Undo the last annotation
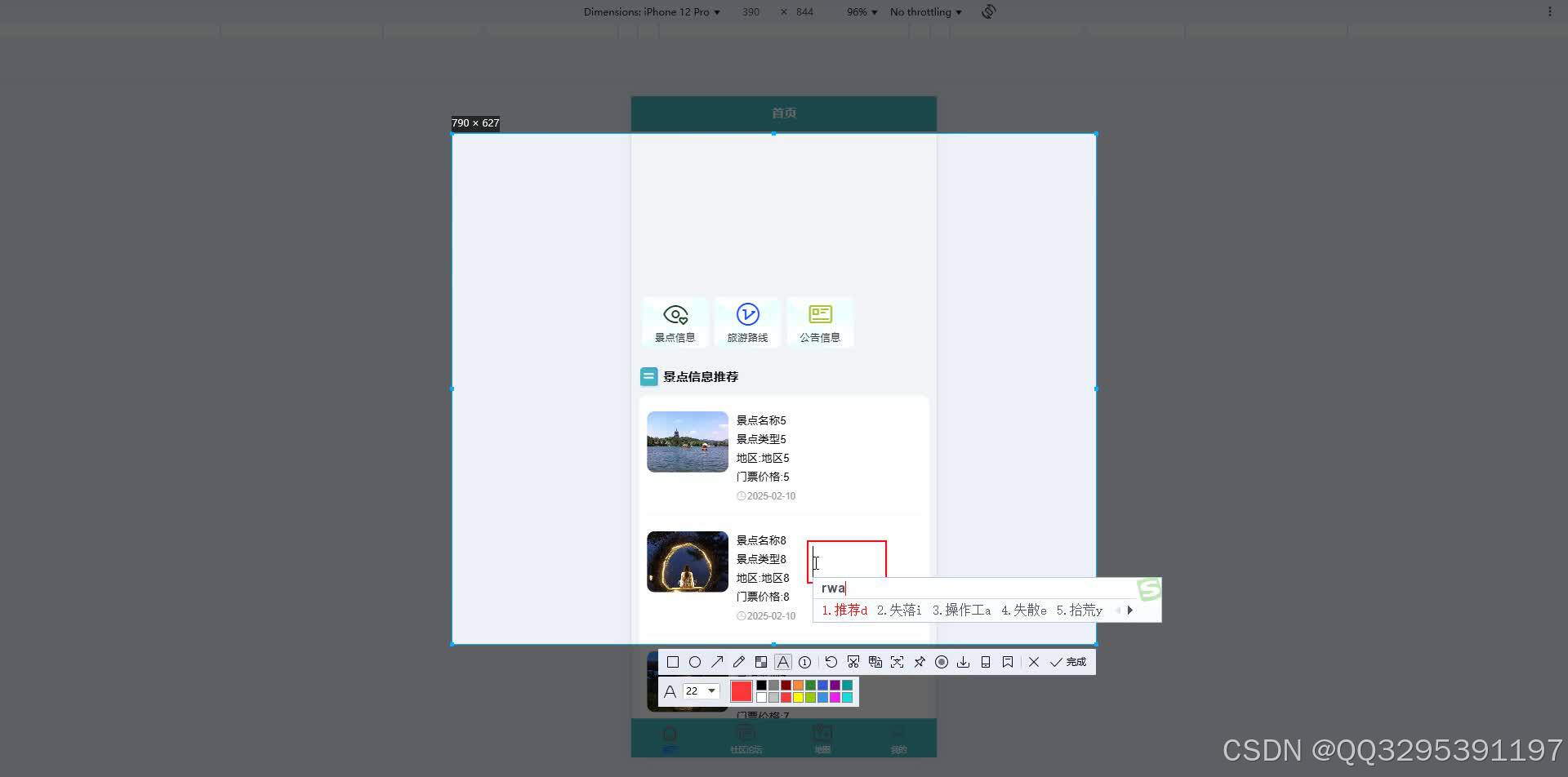 831,662
